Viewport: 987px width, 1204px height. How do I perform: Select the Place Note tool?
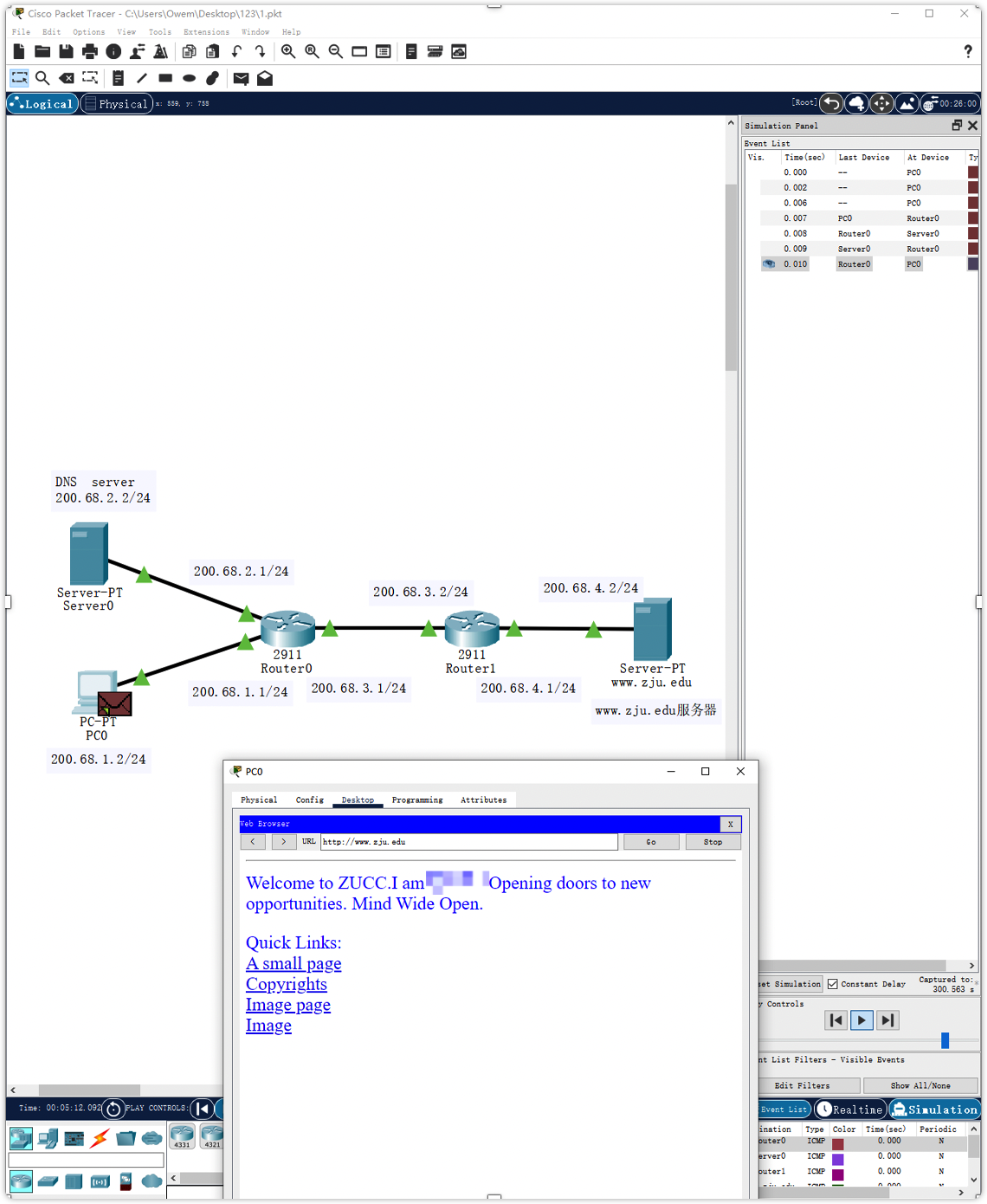tap(117, 78)
